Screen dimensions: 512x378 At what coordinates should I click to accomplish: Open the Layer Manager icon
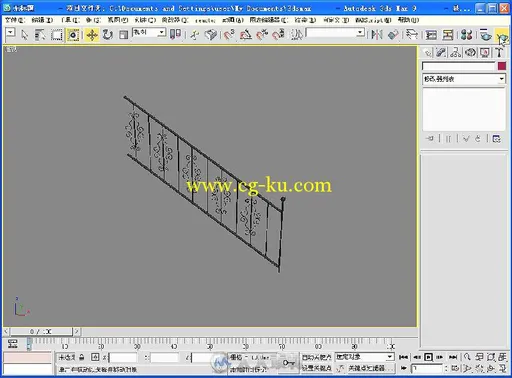(x=412, y=35)
